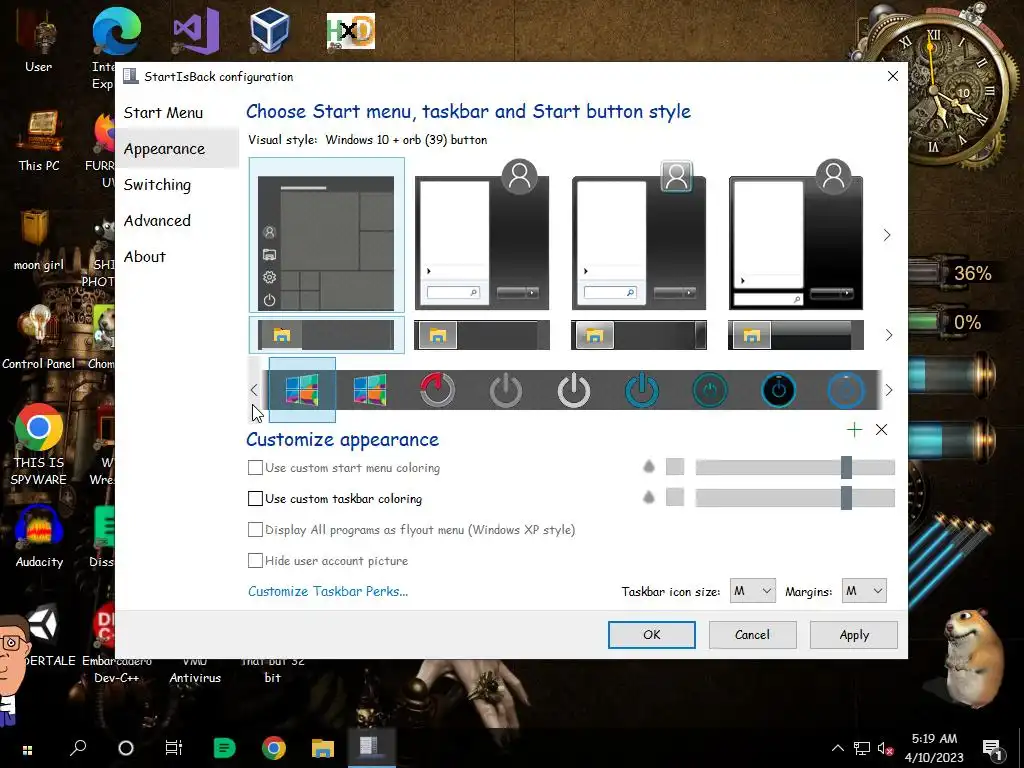Select the second faded Windows logo button
Screen dimensions: 1024x768
pos(370,390)
